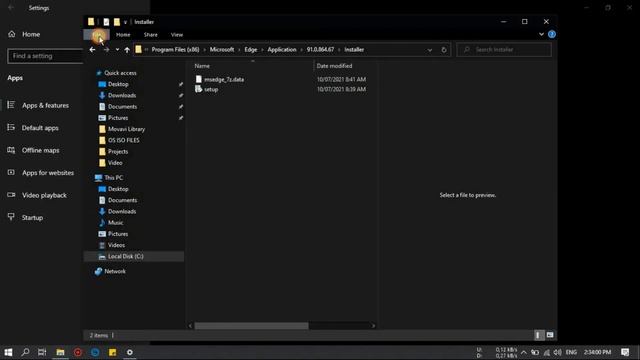
Task: Open the Share ribbon tab
Action: [x=151, y=35]
